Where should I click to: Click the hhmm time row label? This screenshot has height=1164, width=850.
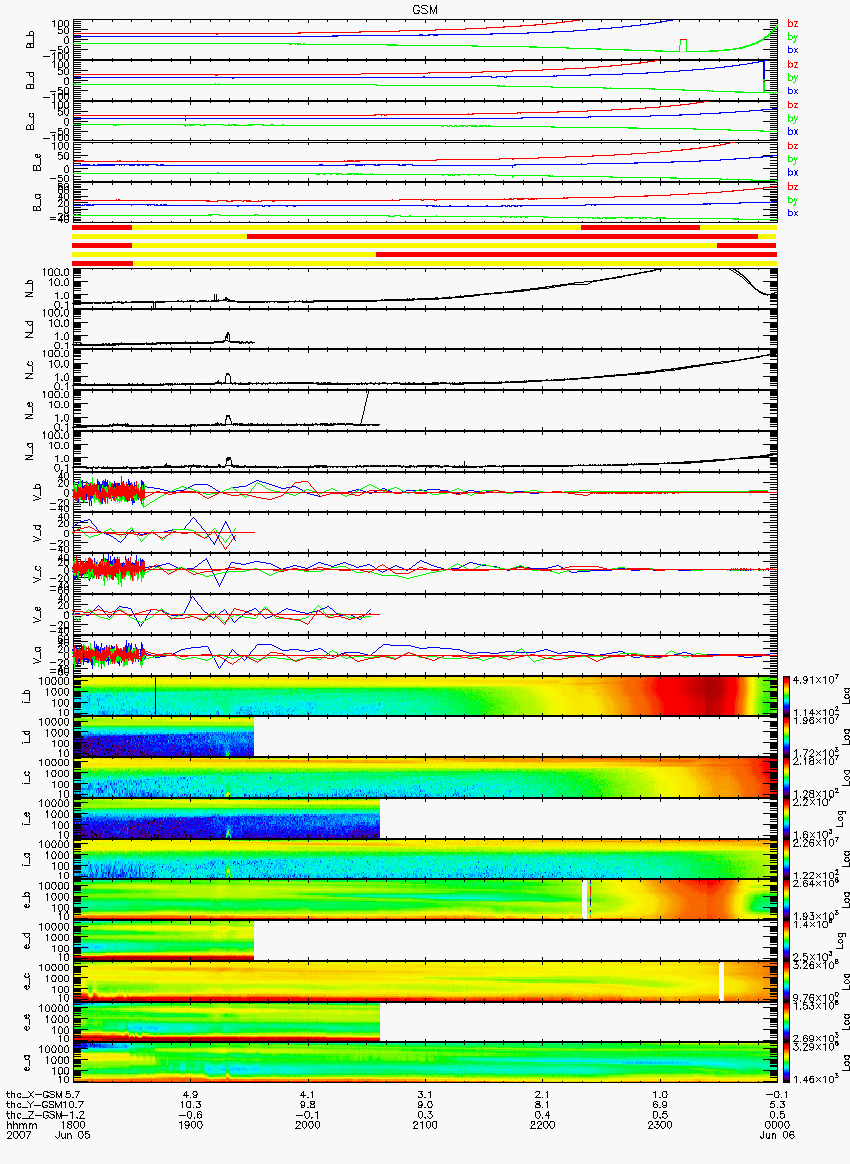[20, 1125]
